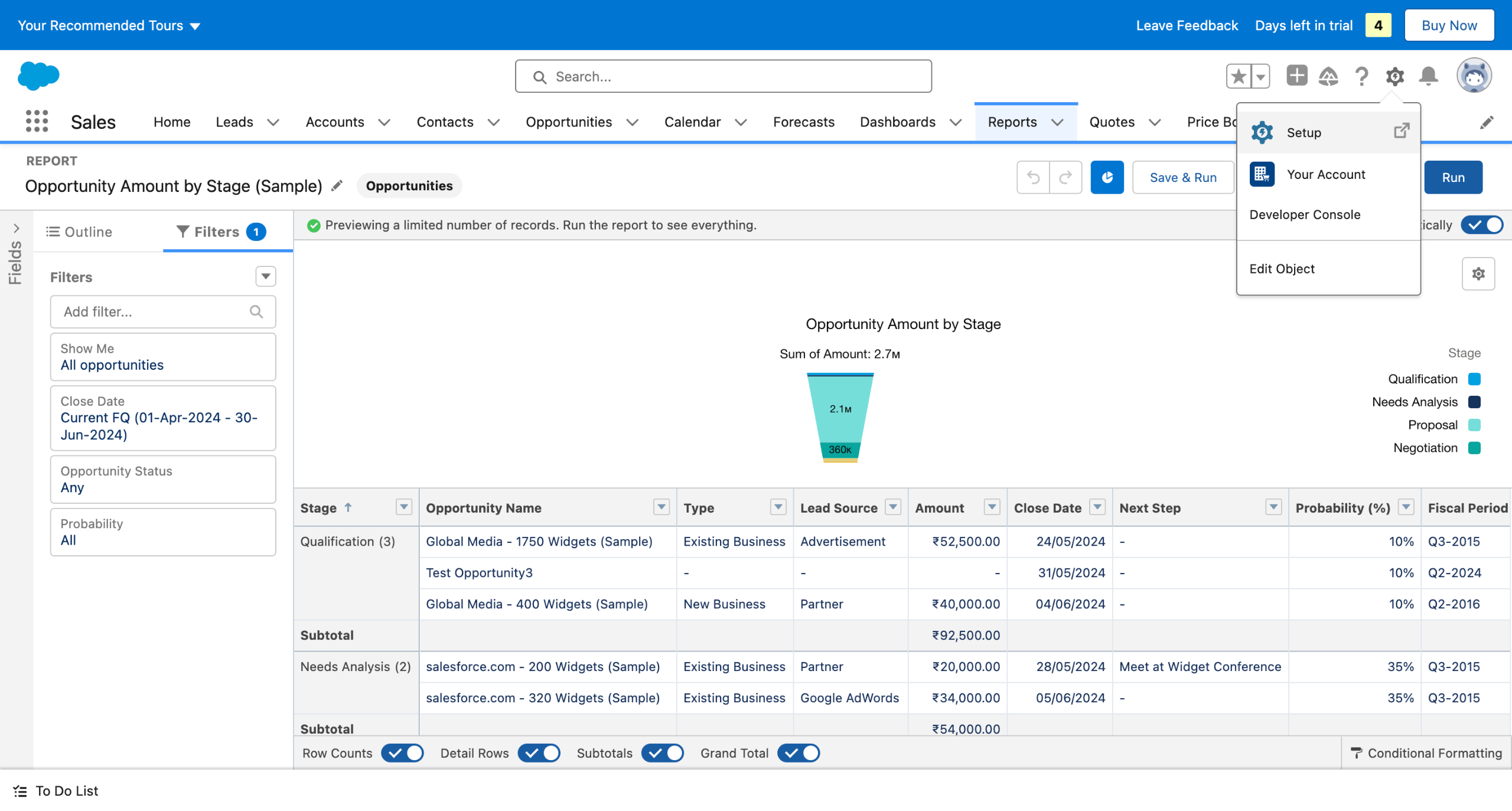This screenshot has width=1512, height=811.
Task: Open the Type column dropdown
Action: pyautogui.click(x=778, y=507)
